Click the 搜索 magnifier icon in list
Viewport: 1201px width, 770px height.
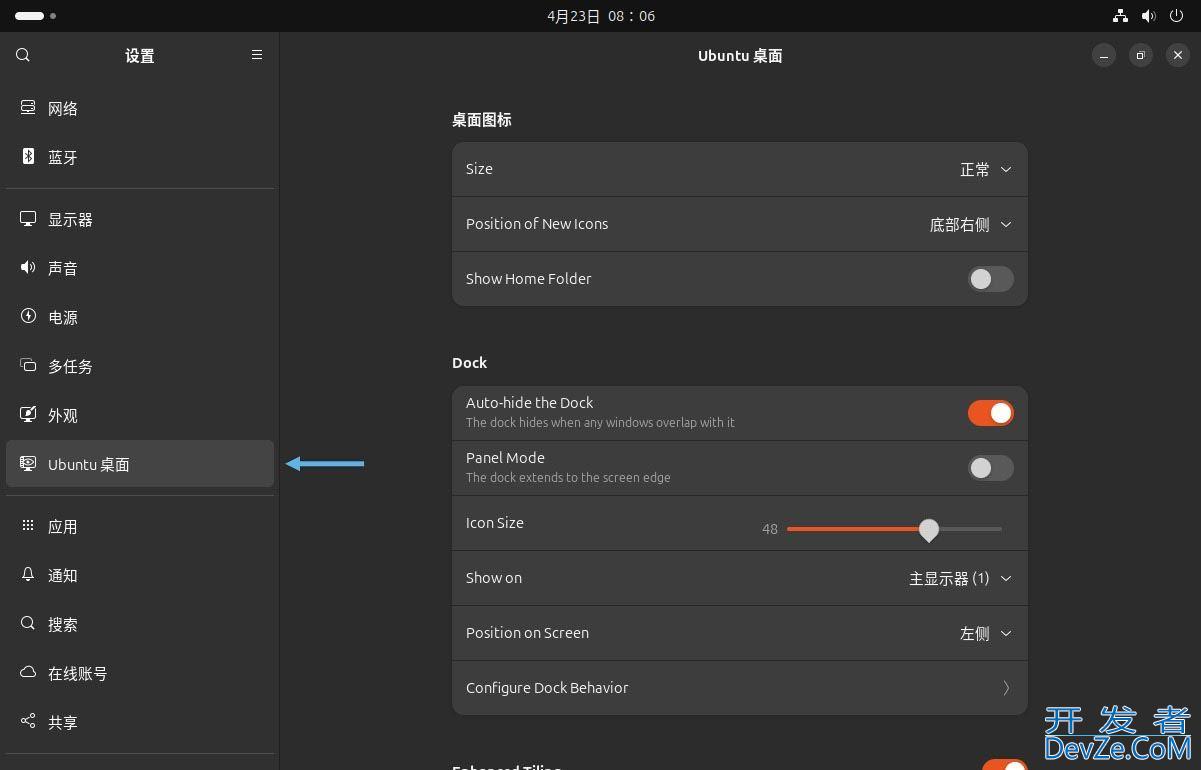pyautogui.click(x=28, y=624)
